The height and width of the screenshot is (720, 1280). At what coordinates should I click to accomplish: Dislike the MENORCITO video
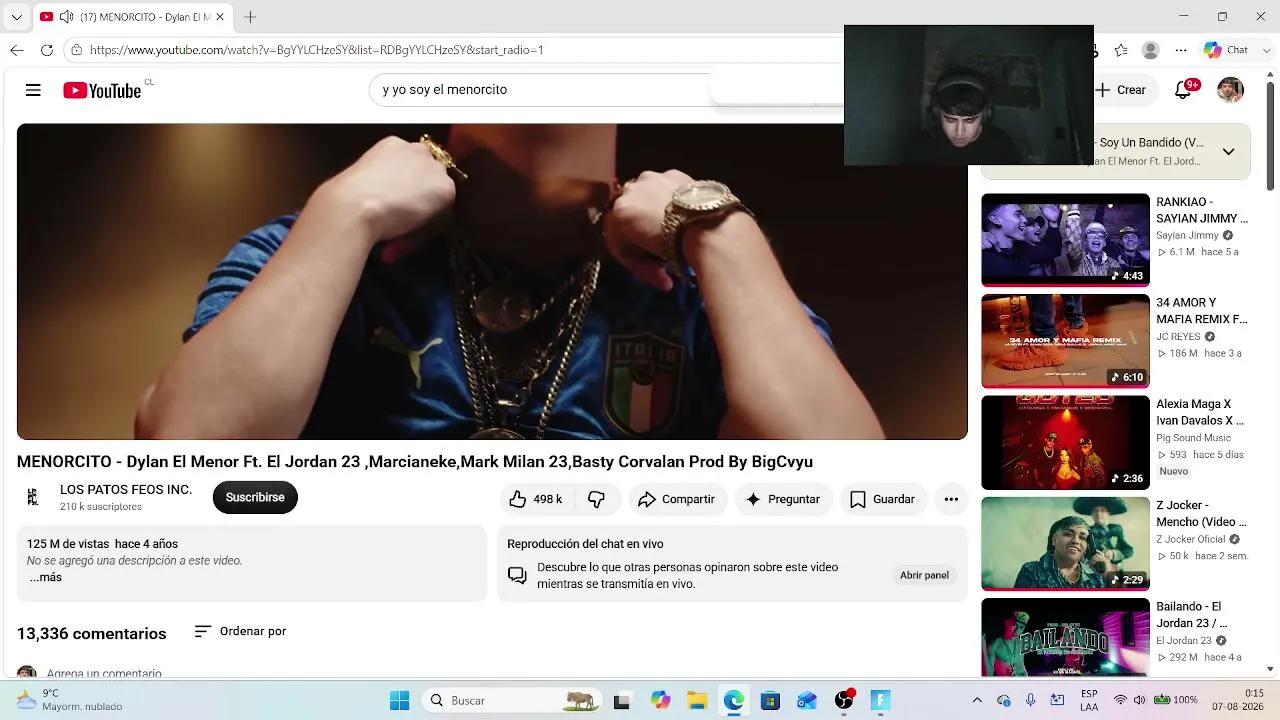tap(597, 499)
